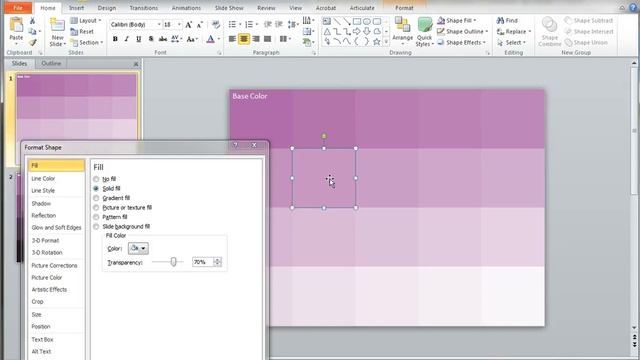Switch to the Outline pane tab
The width and height of the screenshot is (640, 360).
[51, 64]
